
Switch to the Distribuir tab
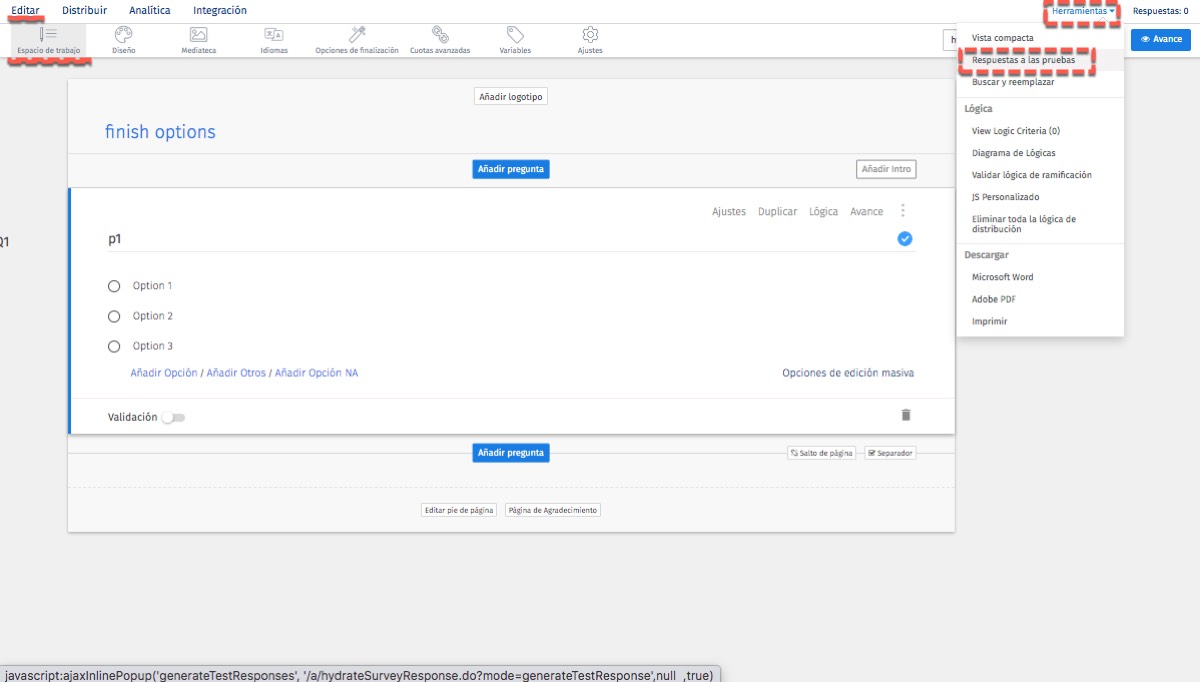(84, 10)
